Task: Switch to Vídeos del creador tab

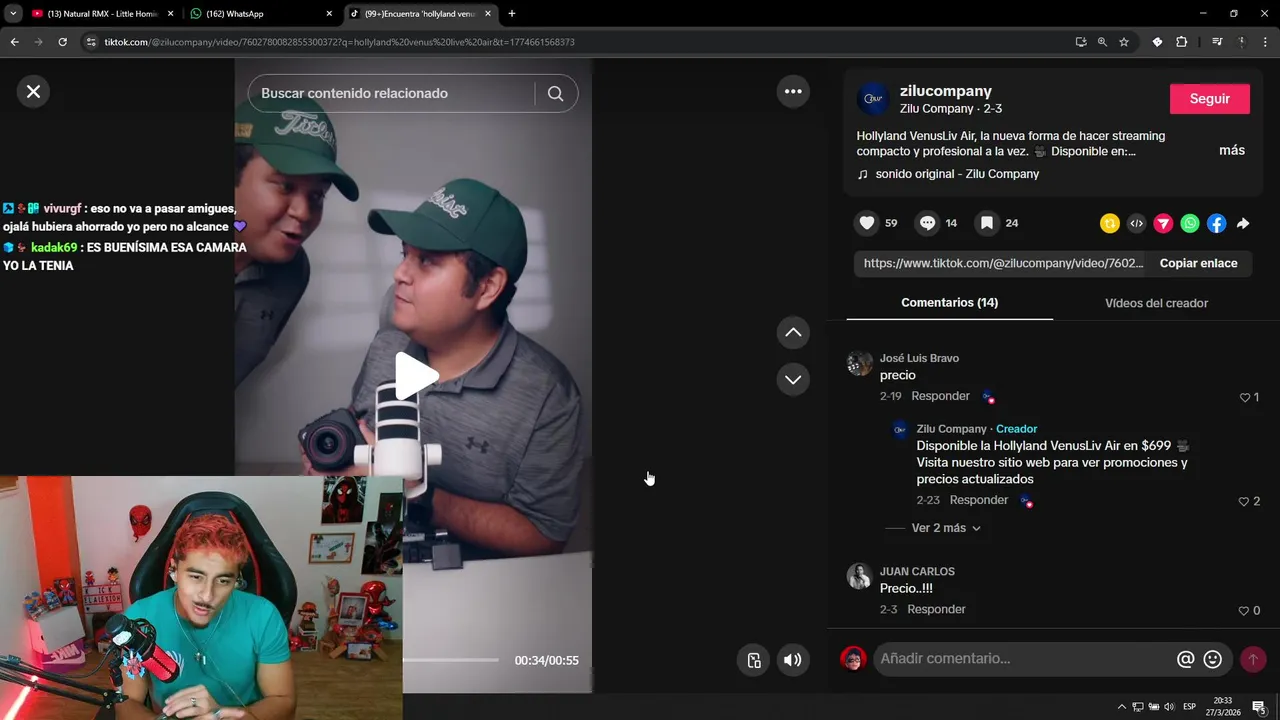Action: (1156, 303)
